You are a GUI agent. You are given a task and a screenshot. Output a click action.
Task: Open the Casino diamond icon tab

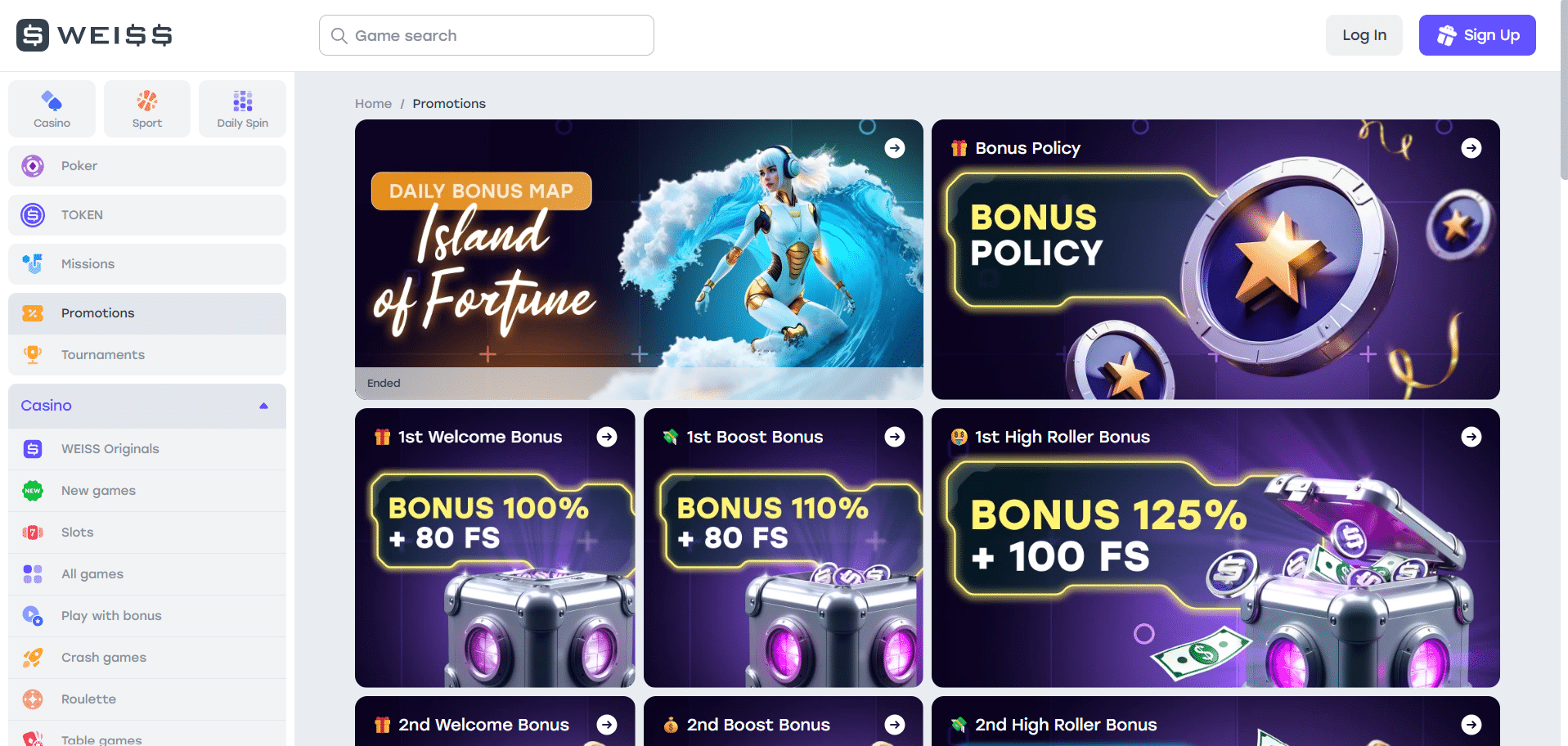point(52,101)
